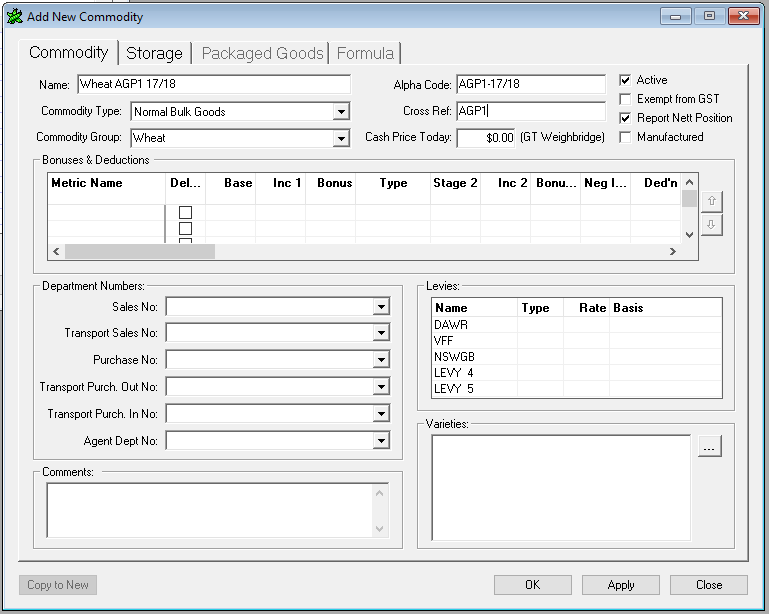Enable Exempt from GST checkbox

(x=625, y=99)
